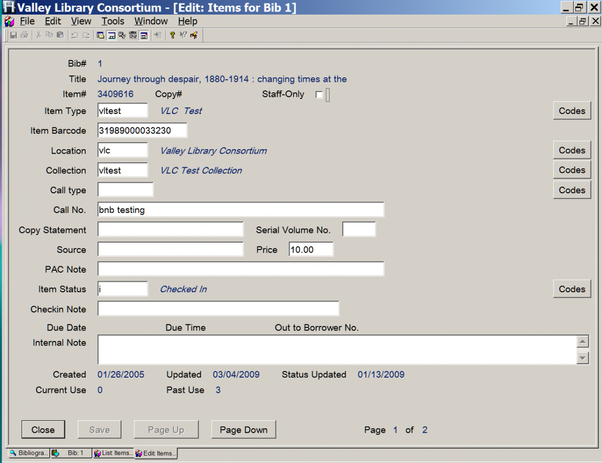The height and width of the screenshot is (463, 602).
Task: Click Codes button for Item Type
Action: [x=572, y=111]
